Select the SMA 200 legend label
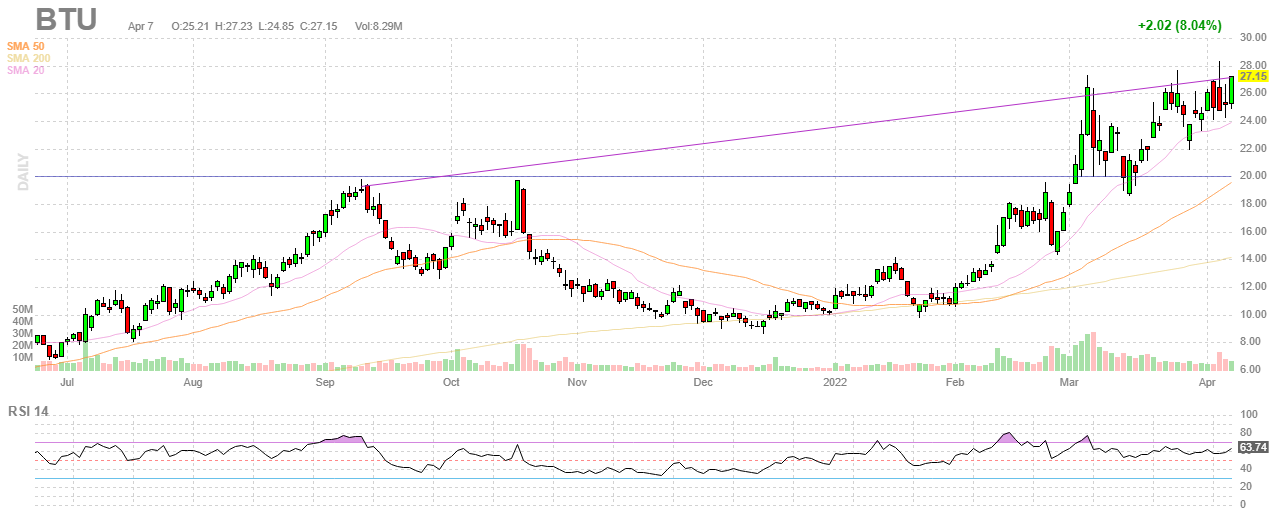Viewport: 1280px width, 520px height. click(x=29, y=58)
